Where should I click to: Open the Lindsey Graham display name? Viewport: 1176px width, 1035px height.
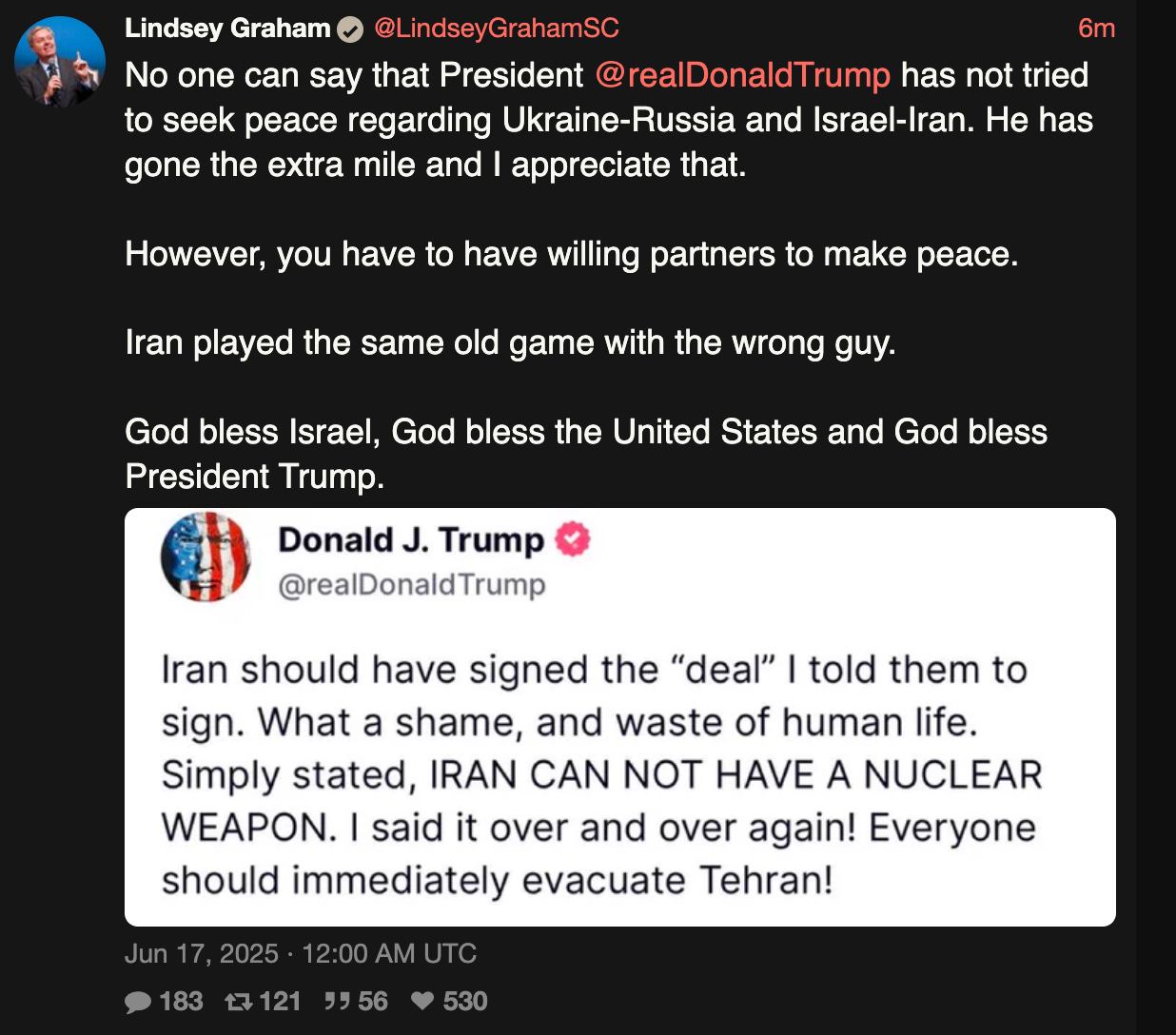pos(227,29)
